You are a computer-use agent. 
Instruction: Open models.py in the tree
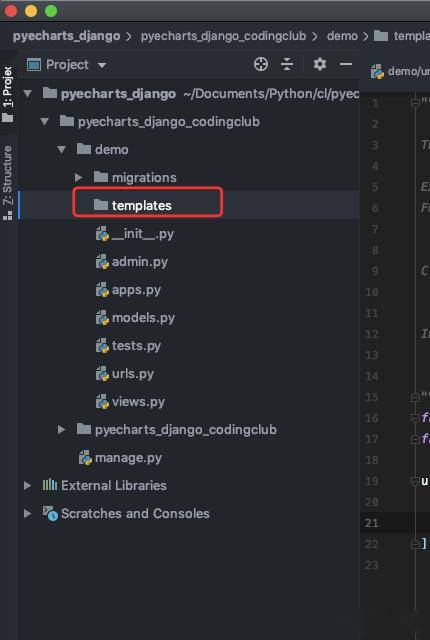coord(143,318)
